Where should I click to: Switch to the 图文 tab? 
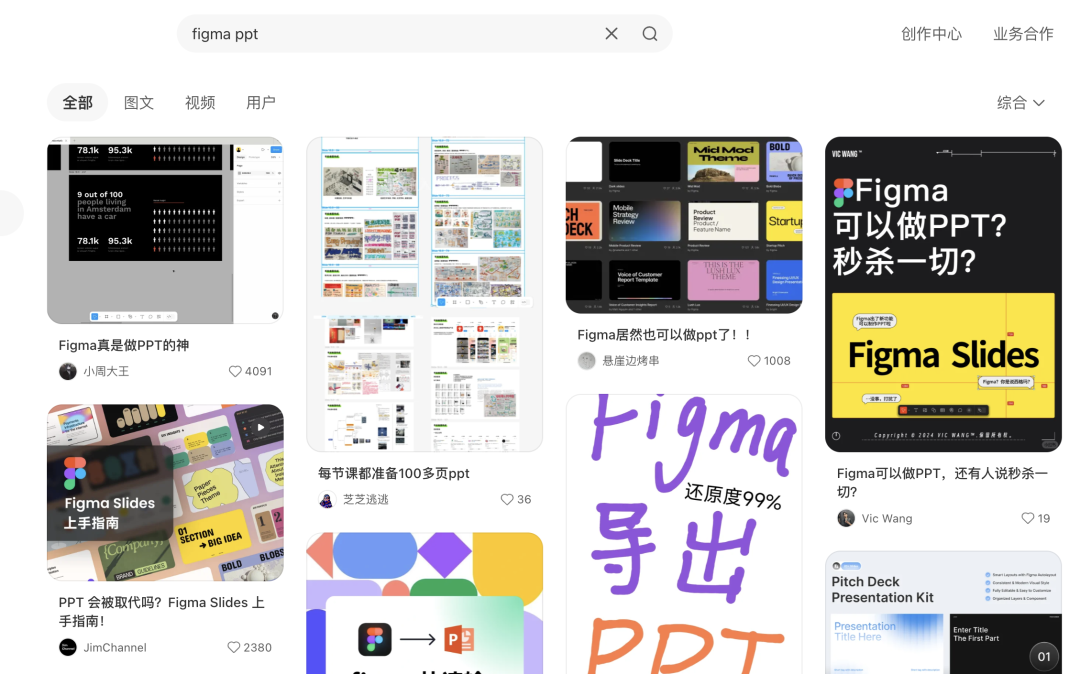pyautogui.click(x=138, y=103)
